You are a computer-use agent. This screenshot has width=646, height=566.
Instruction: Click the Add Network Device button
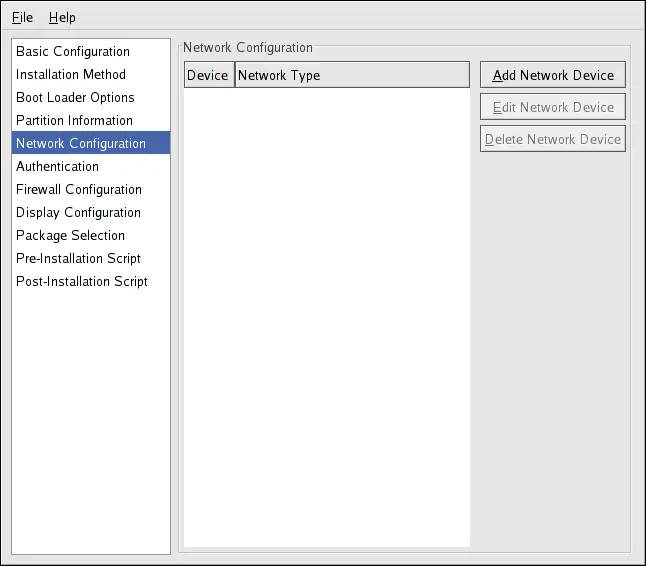553,75
